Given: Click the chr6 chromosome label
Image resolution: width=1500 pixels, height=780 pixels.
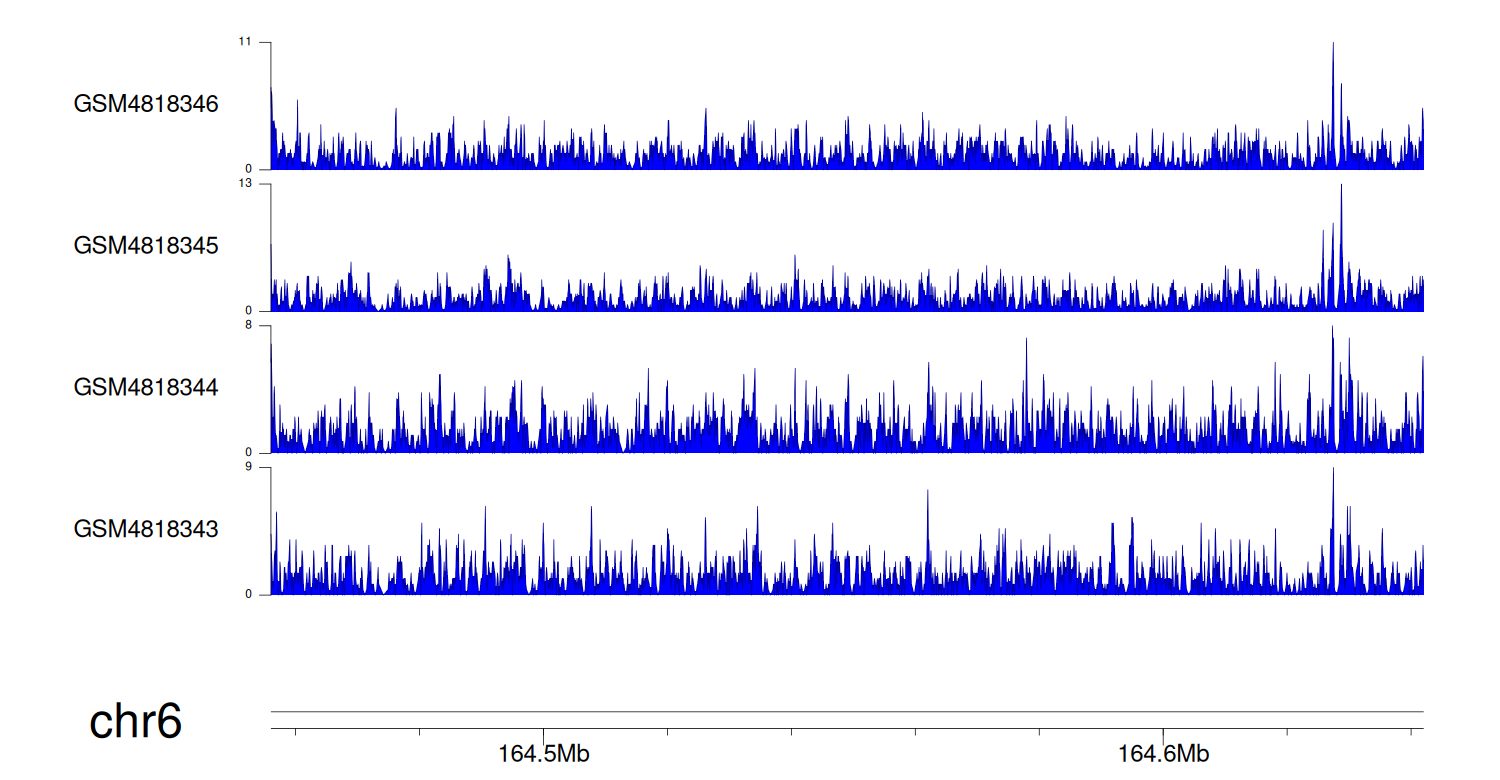Looking at the screenshot, I should [135, 722].
